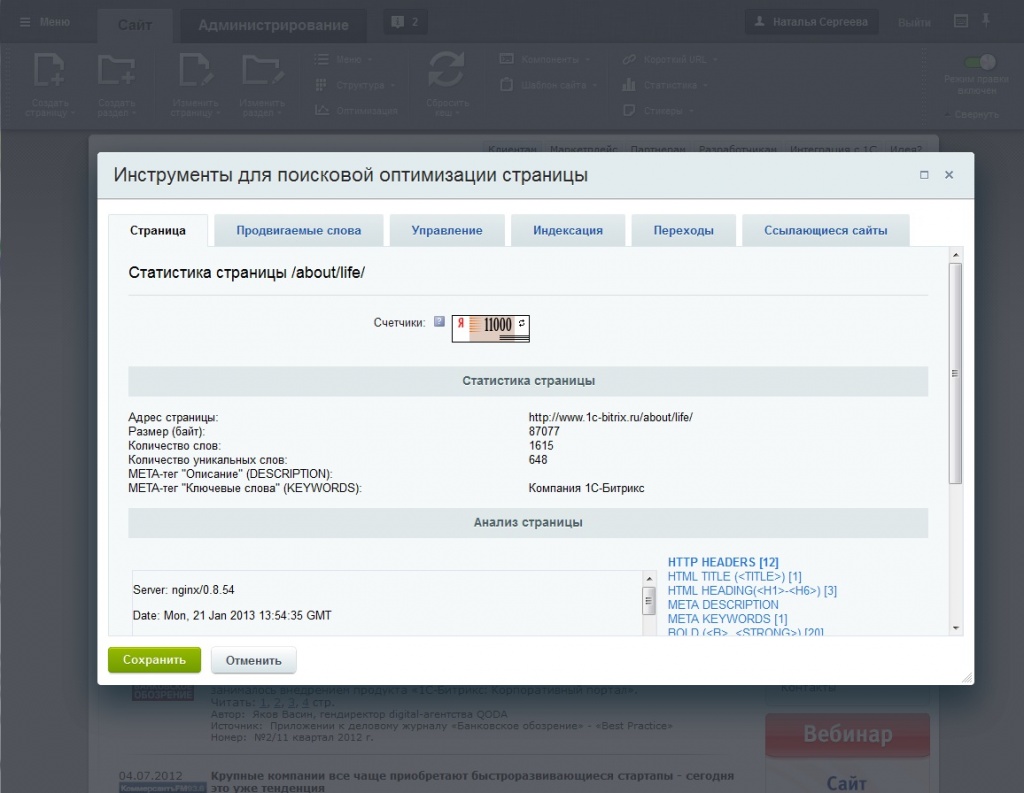
Task: Click the Изменить раздел folder icon
Action: (263, 70)
